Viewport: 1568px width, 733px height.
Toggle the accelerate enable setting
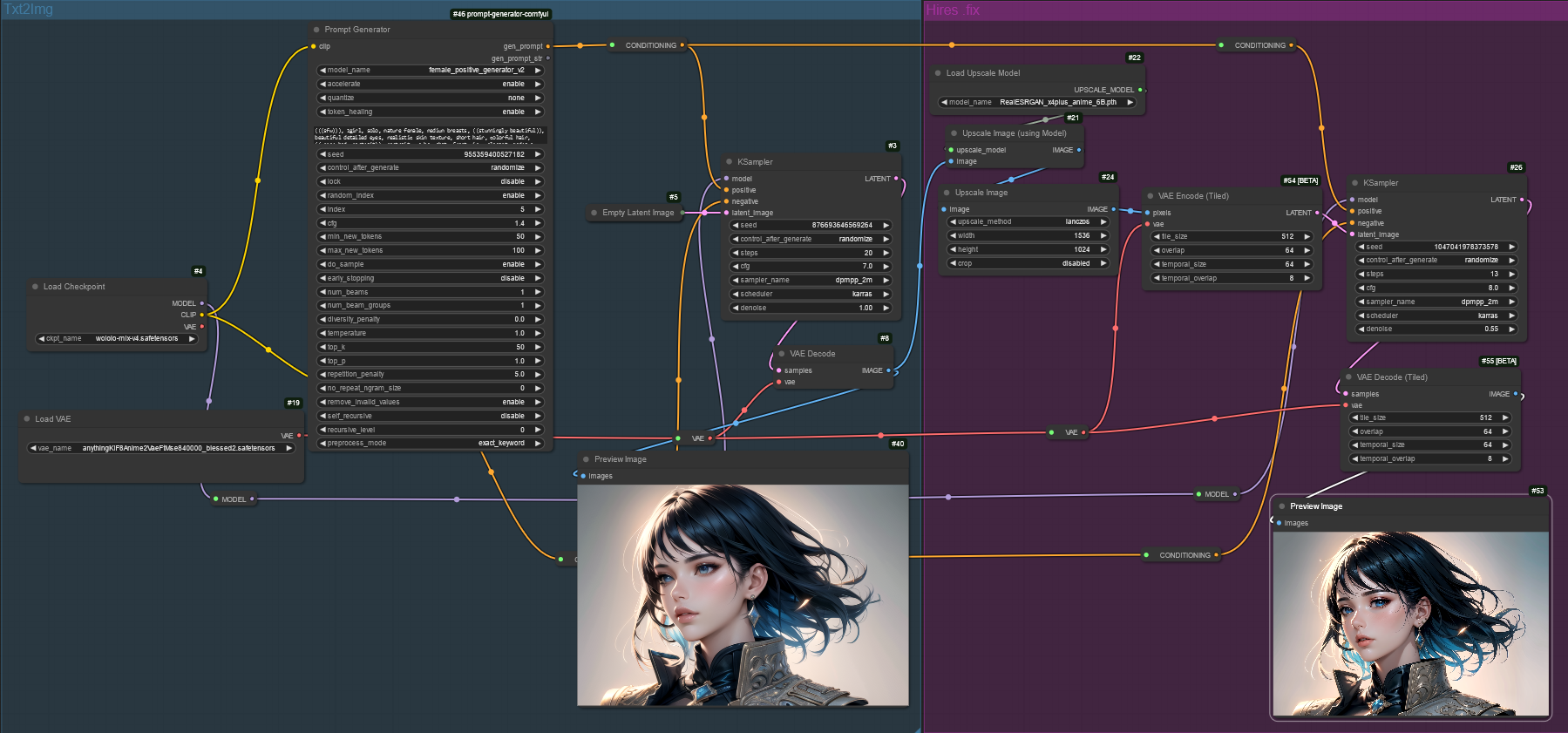click(x=431, y=84)
